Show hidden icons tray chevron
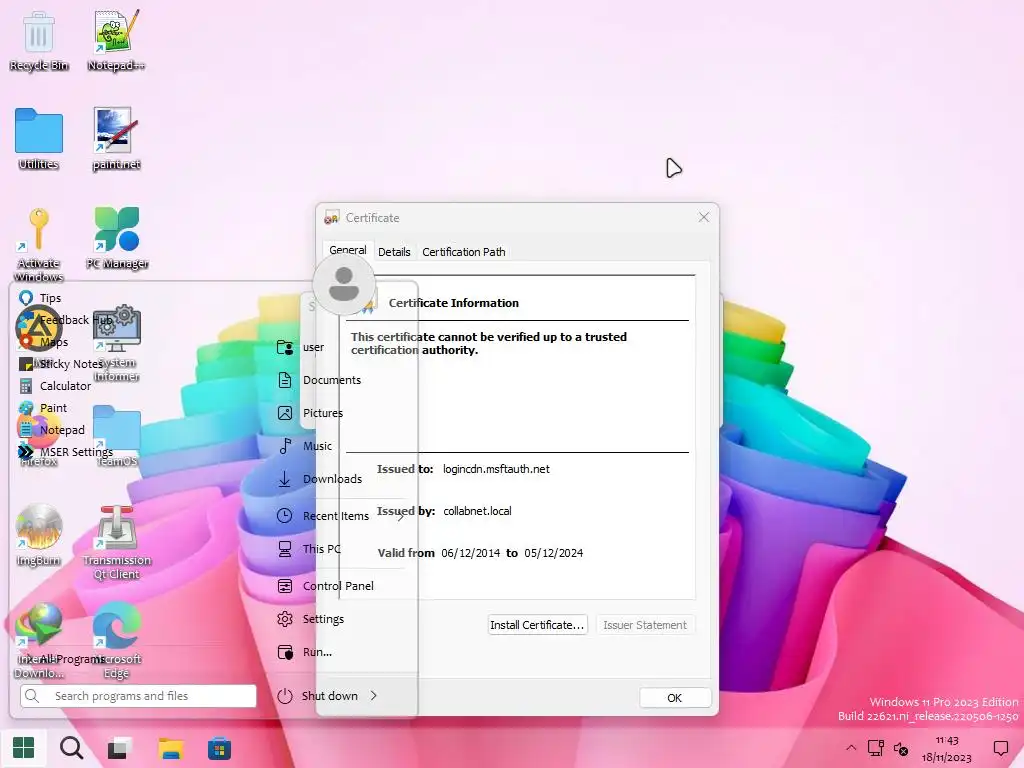The width and height of the screenshot is (1024, 768). (851, 748)
